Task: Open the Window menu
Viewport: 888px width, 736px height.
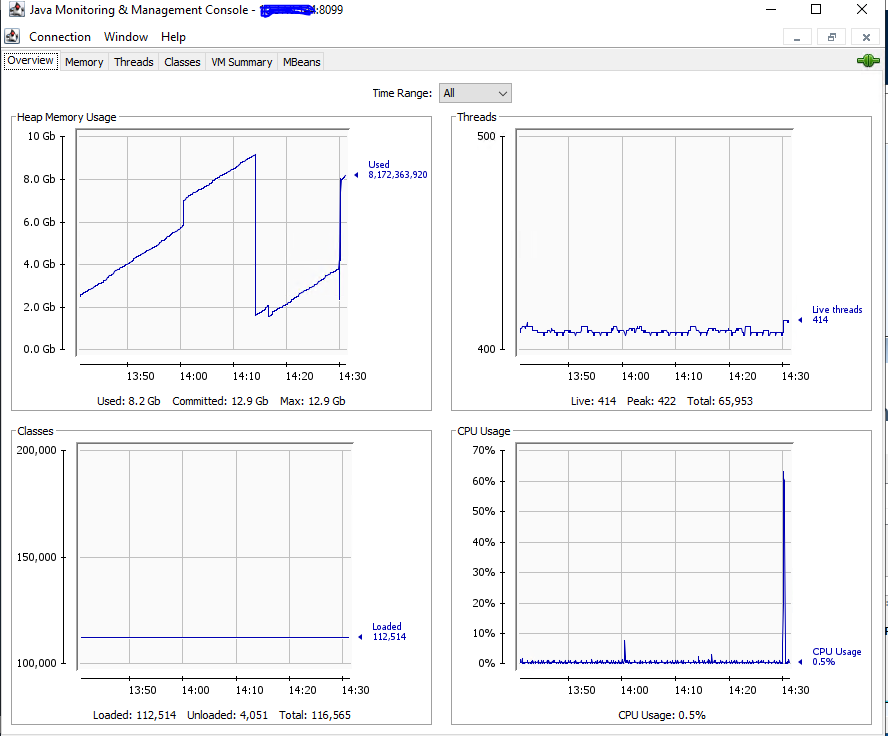Action: click(126, 37)
